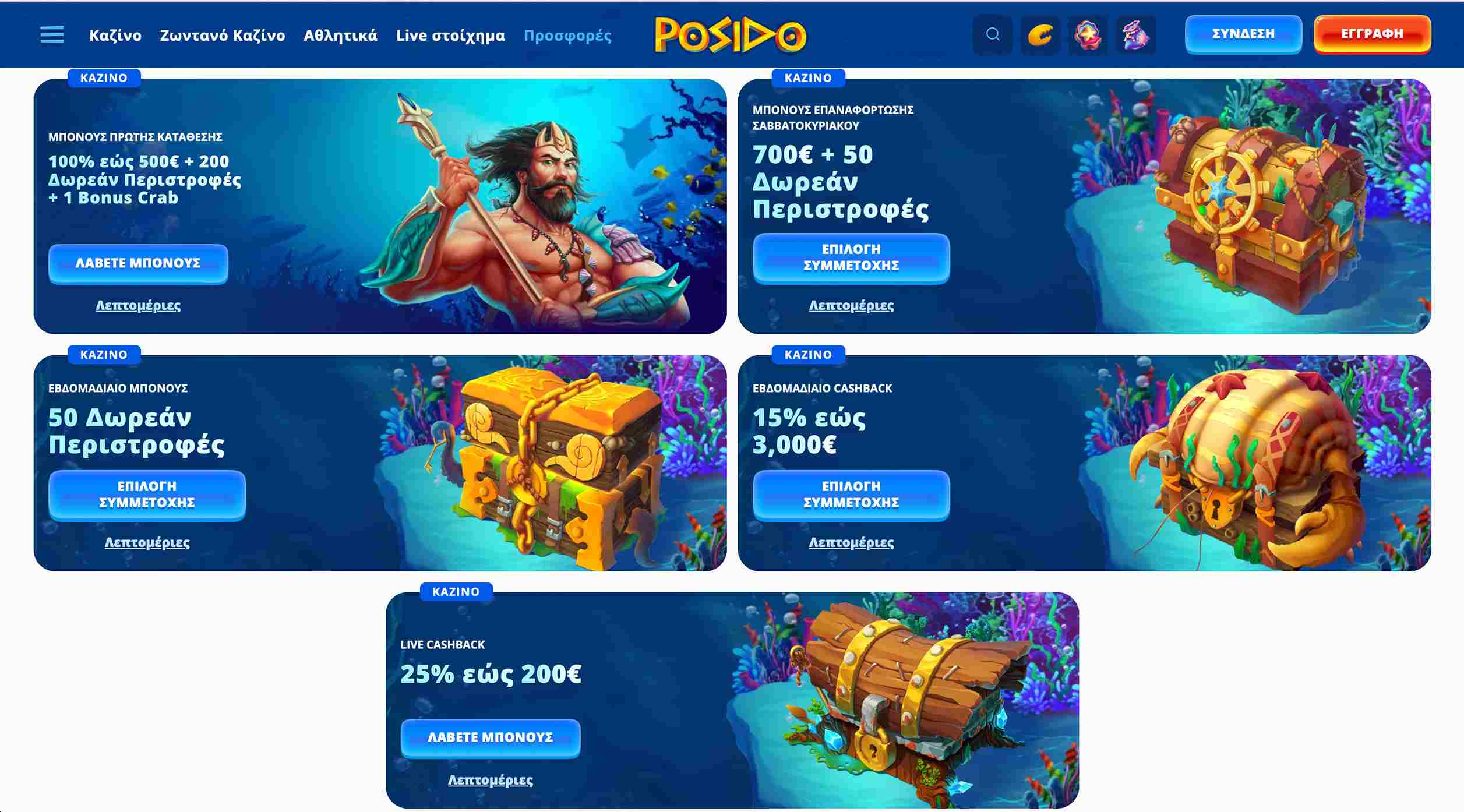Select the Προσφορές tab
The image size is (1464, 812).
coord(567,36)
